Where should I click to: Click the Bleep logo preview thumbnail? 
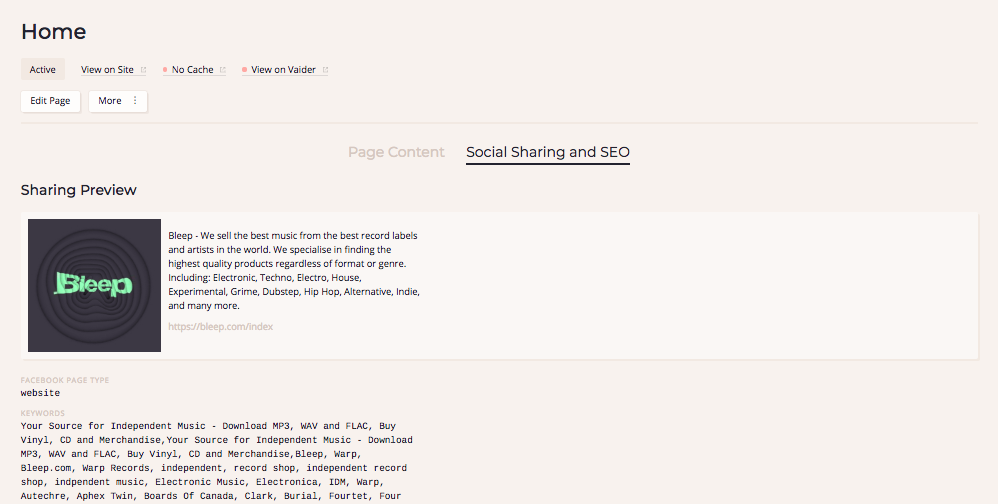pos(94,285)
